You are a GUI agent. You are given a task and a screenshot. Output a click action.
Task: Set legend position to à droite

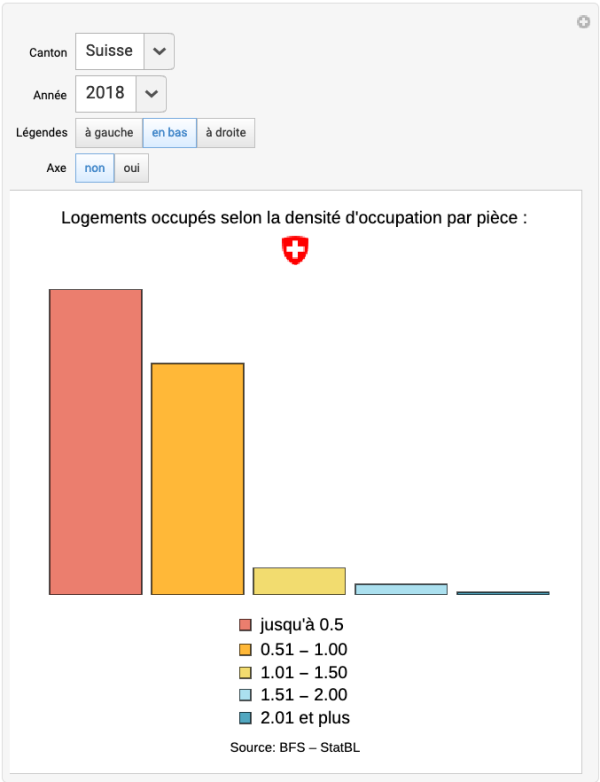tap(226, 133)
